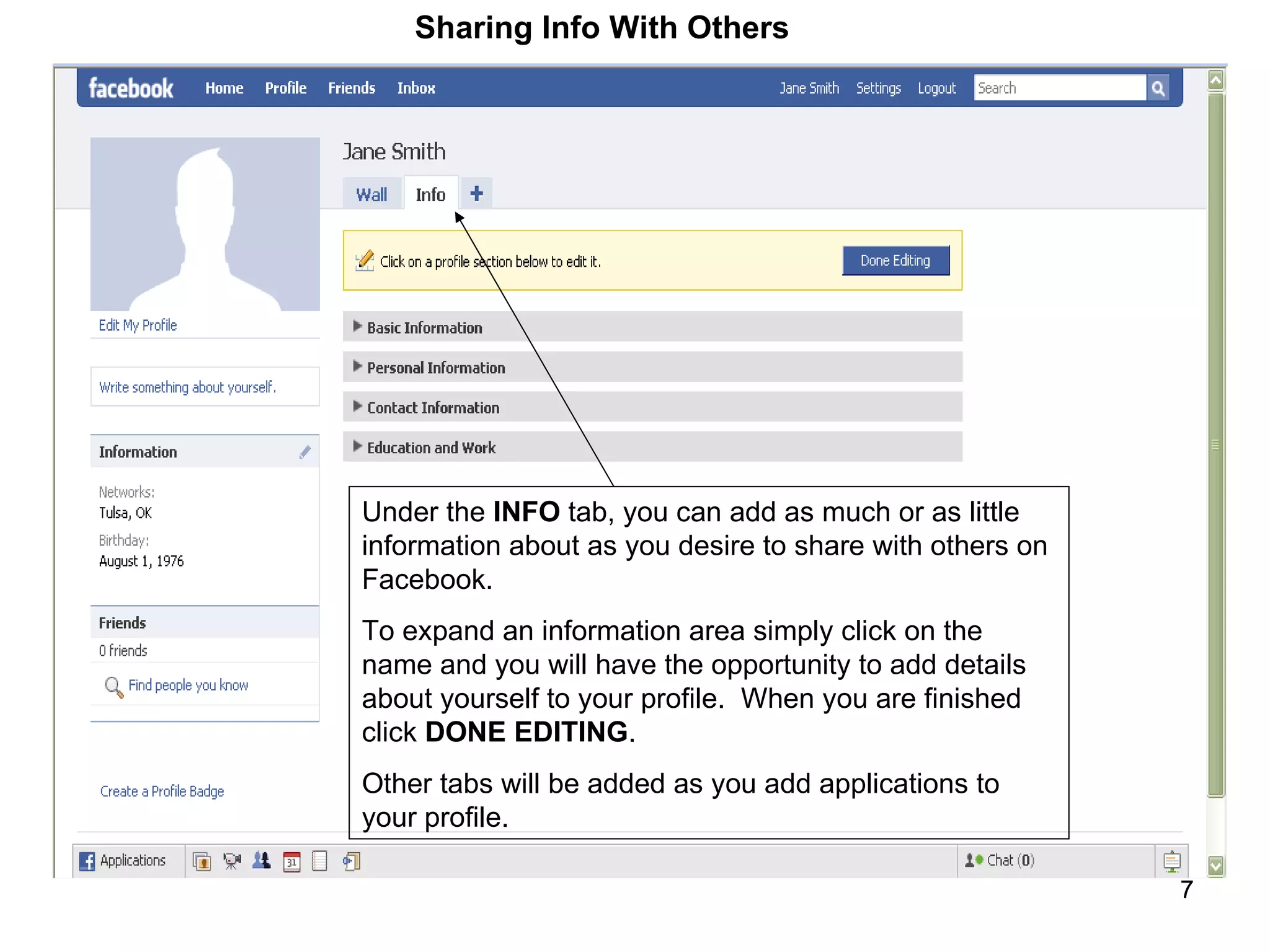The image size is (1270, 952).
Task: Expand the Contact Information section
Action: point(652,407)
